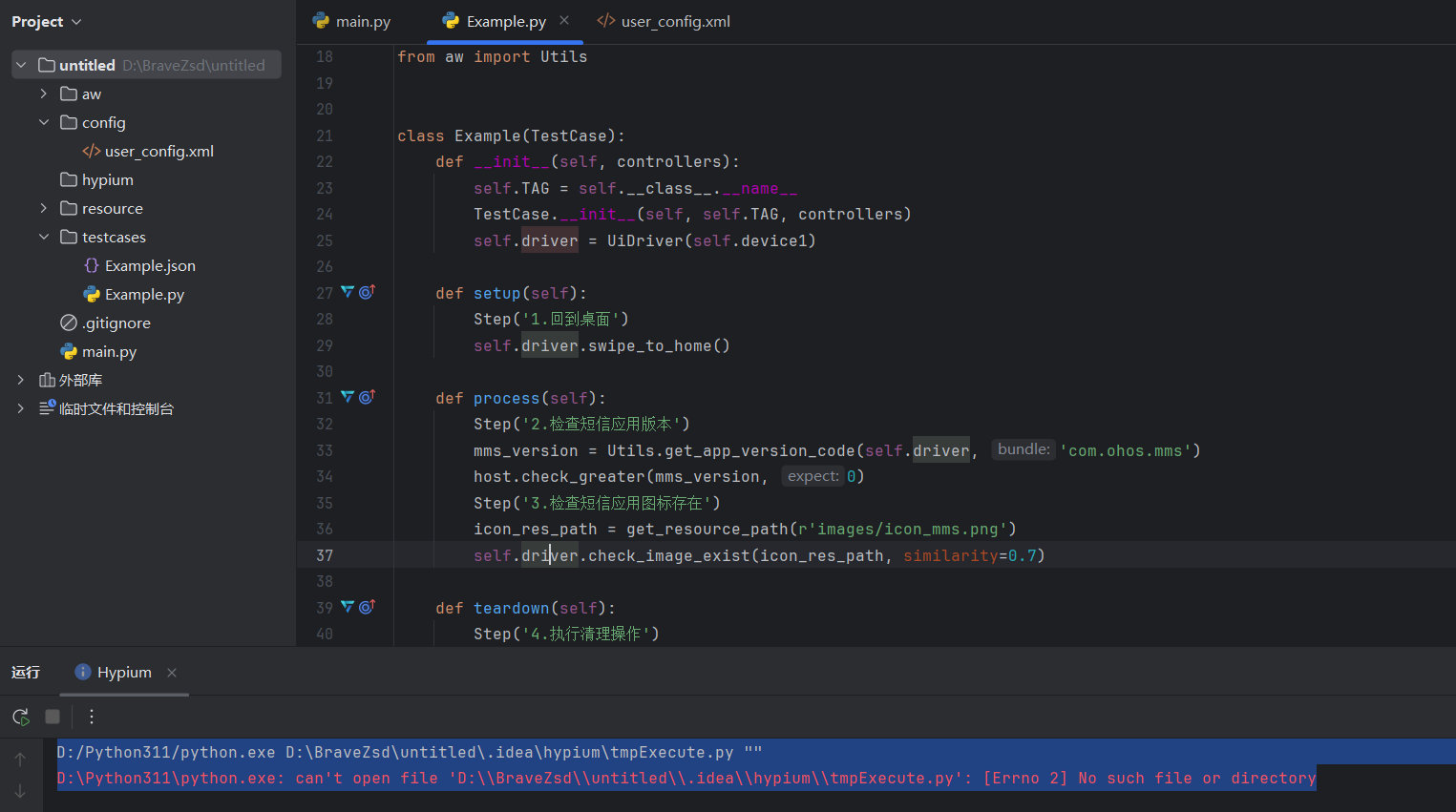Click the tmpExecute.py command line in console

(410, 752)
